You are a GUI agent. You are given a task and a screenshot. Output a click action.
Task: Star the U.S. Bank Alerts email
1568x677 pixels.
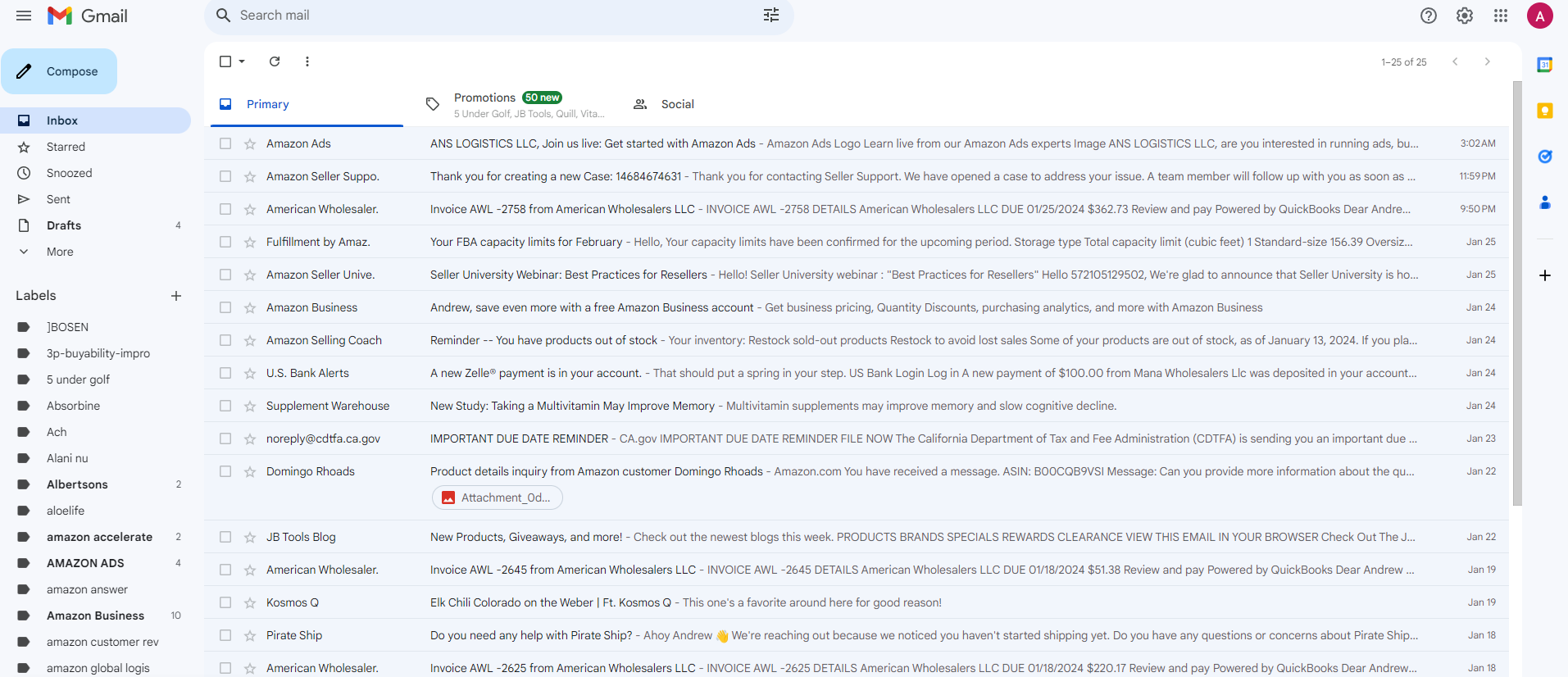click(250, 373)
